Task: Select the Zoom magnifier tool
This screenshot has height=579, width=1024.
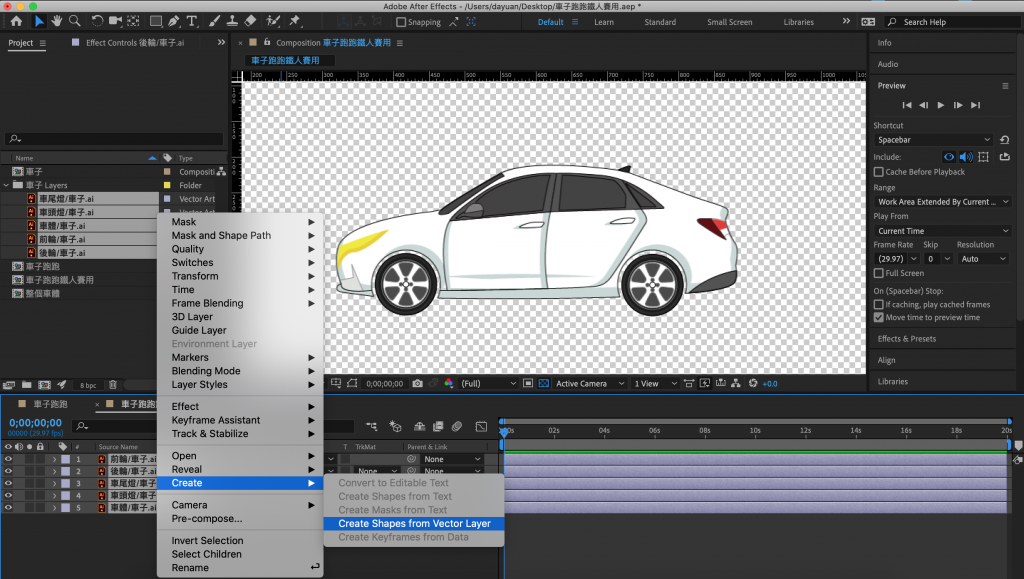Action: point(74,21)
